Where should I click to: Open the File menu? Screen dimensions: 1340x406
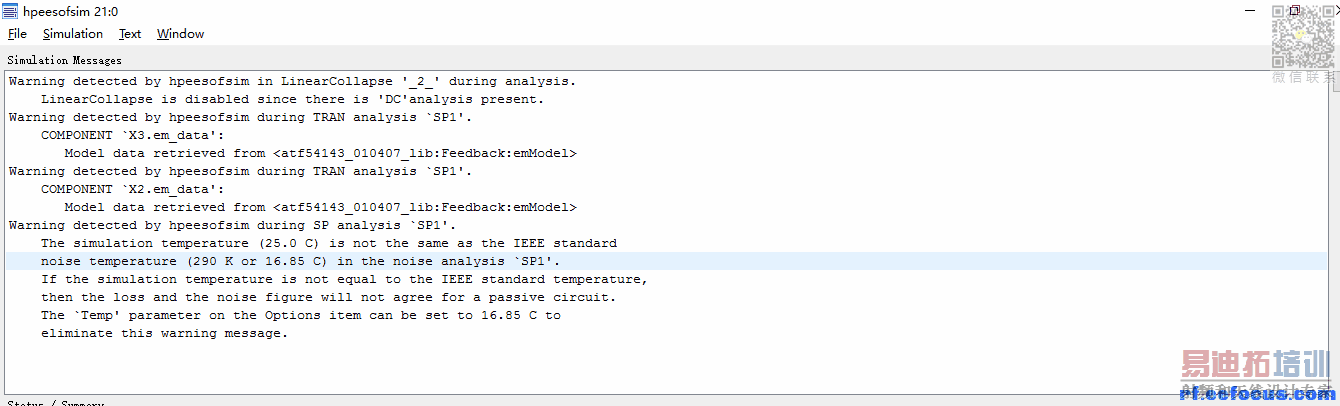coord(17,34)
